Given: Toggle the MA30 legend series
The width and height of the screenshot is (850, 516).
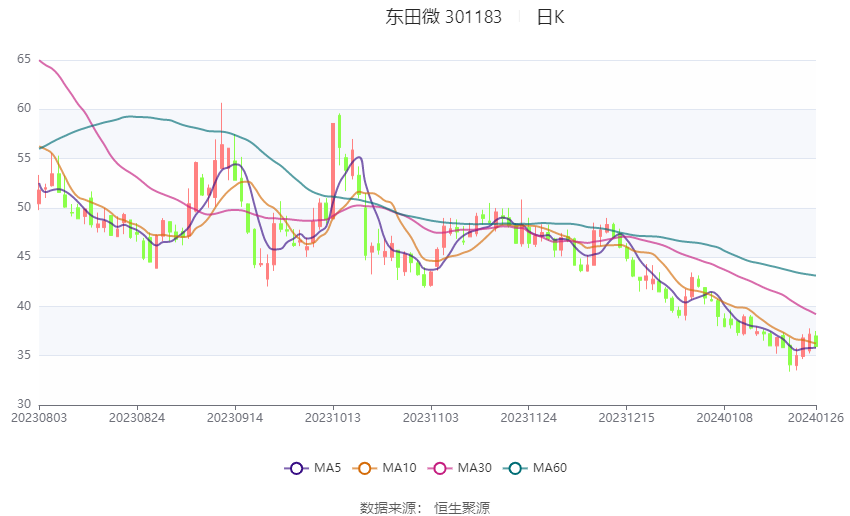Looking at the screenshot, I should click(460, 468).
